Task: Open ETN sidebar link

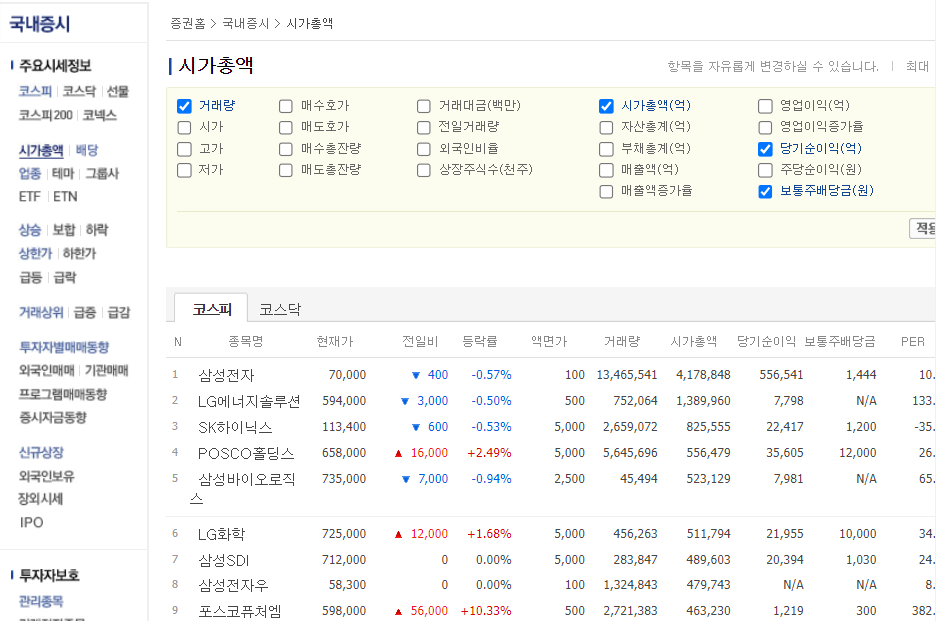Action: coord(65,196)
